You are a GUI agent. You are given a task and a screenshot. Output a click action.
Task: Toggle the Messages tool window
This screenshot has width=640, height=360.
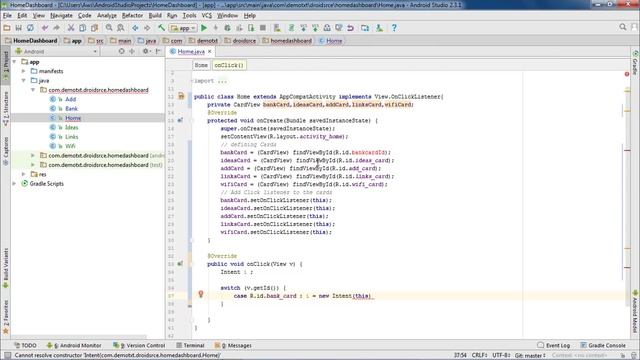(x=233, y=345)
